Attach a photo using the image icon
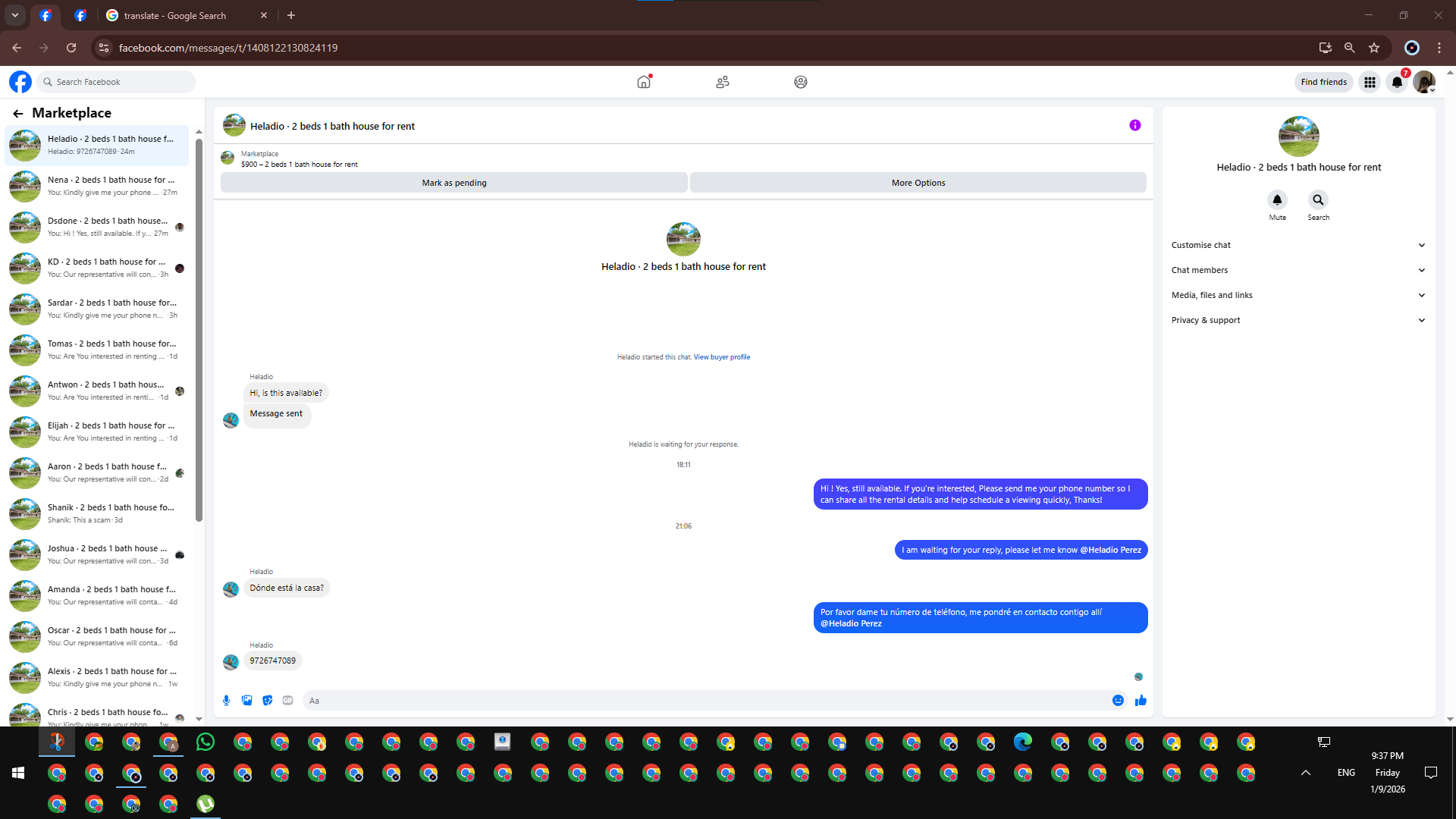This screenshot has height=819, width=1456. tap(246, 701)
